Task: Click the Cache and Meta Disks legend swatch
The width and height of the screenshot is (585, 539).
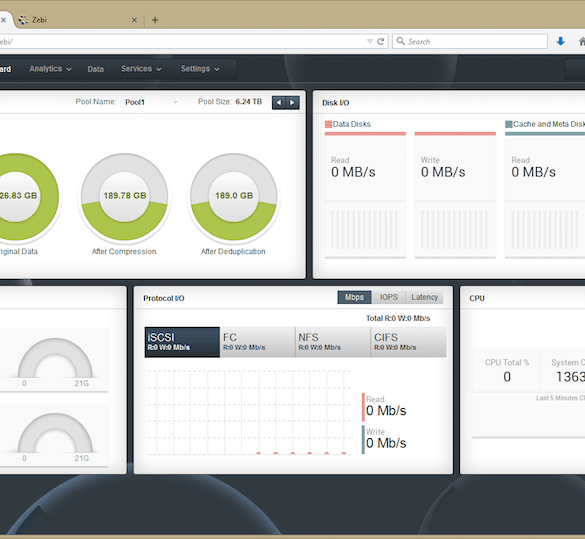Action: (x=509, y=124)
